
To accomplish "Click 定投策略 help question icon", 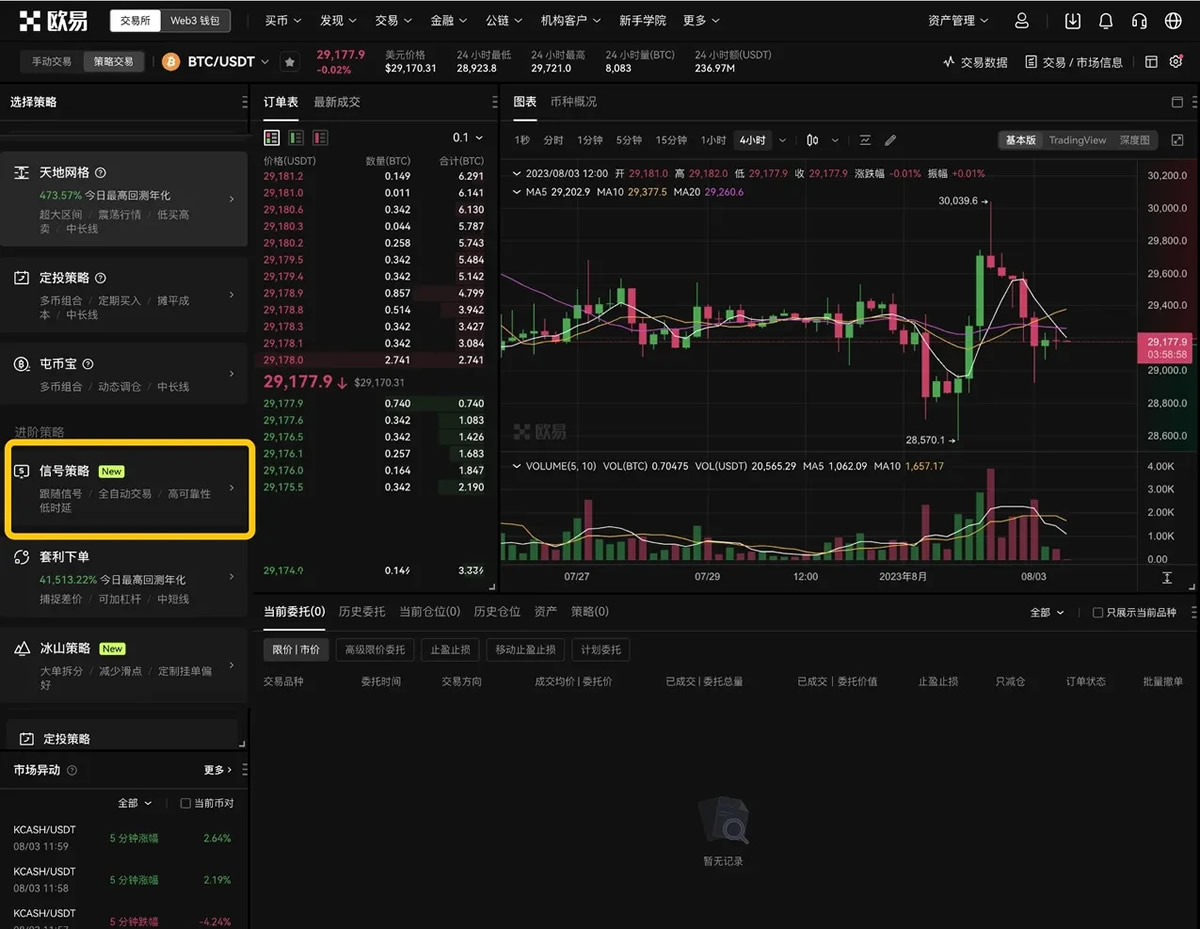I will coord(100,278).
